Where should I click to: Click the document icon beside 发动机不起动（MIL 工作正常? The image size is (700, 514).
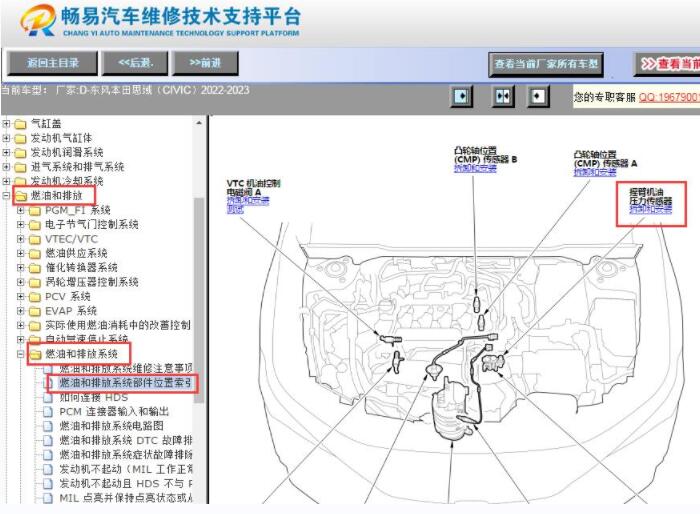click(x=48, y=469)
